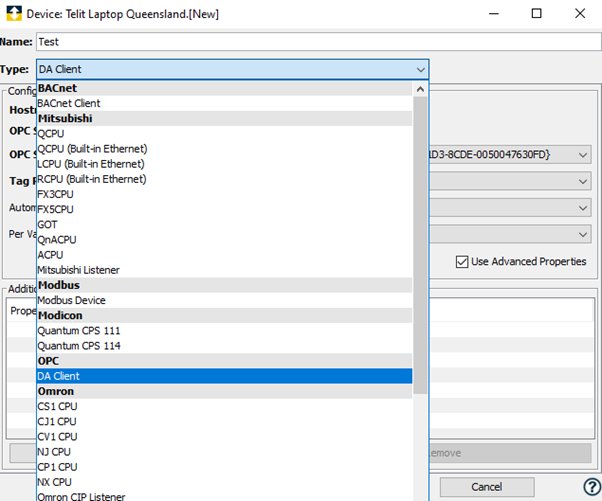Select FX5CPU device type
This screenshot has width=602, height=501.
click(225, 210)
